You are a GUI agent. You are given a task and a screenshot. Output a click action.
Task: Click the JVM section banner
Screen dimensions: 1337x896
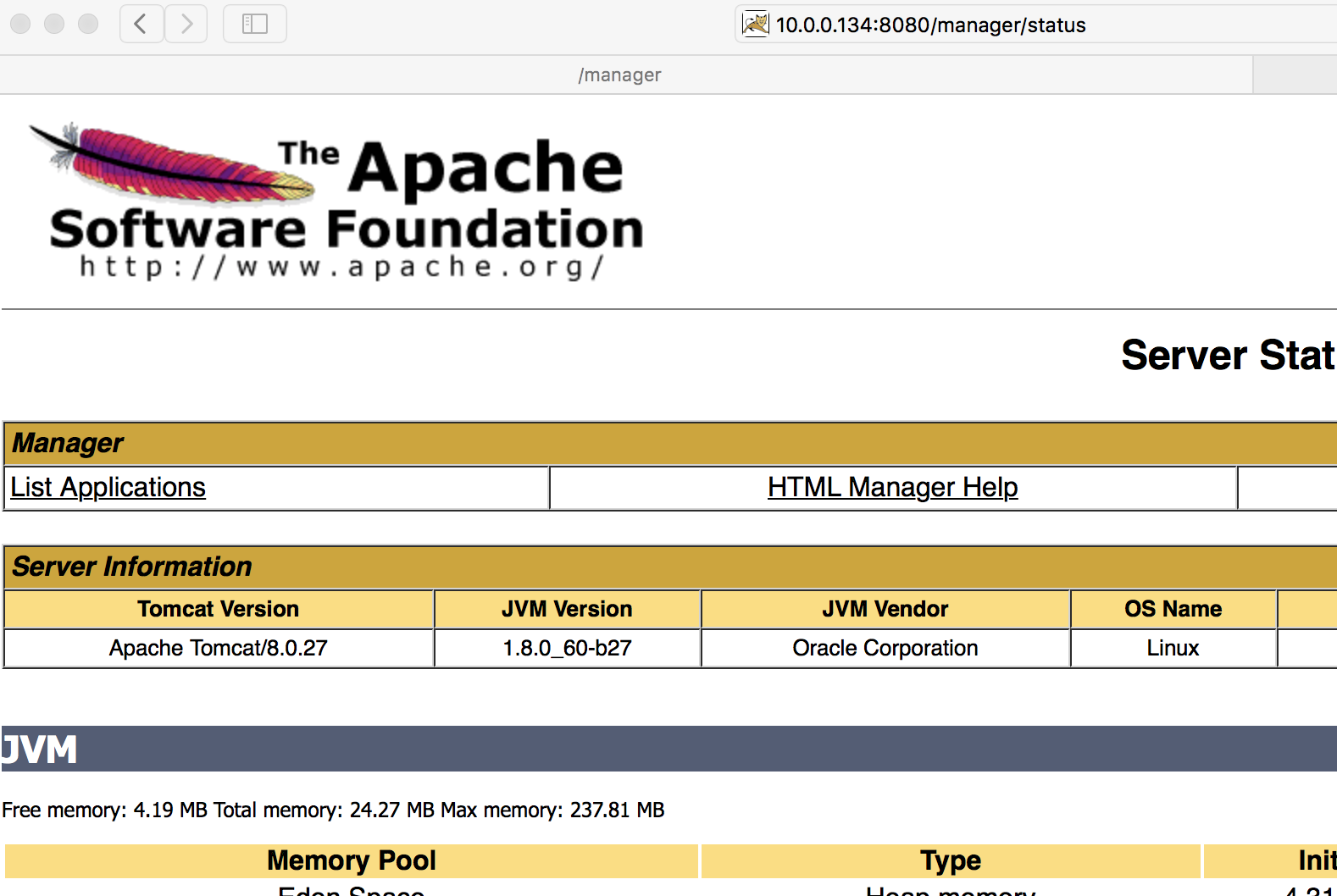[668, 749]
